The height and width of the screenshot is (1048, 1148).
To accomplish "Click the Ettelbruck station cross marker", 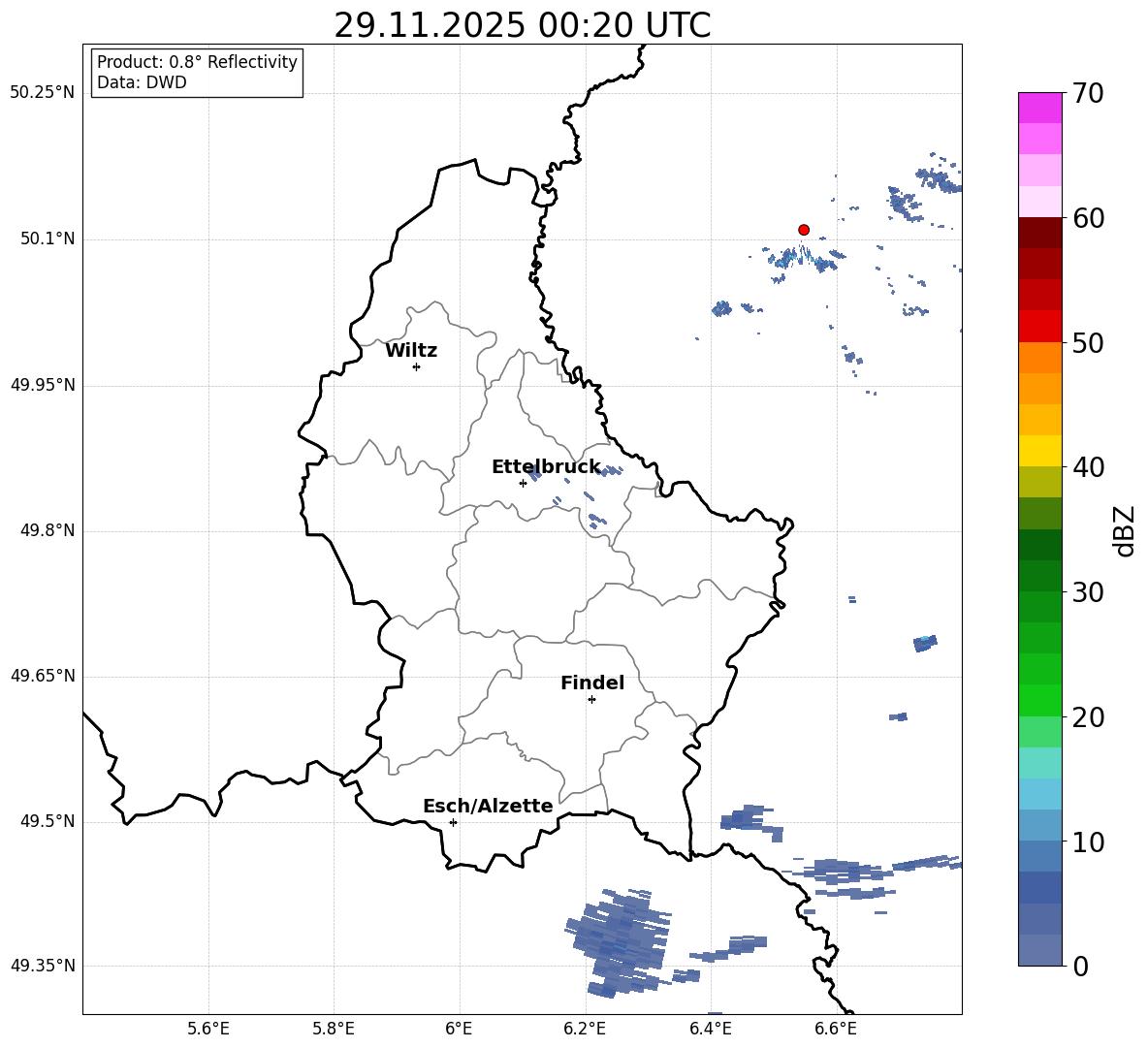I will [x=523, y=483].
